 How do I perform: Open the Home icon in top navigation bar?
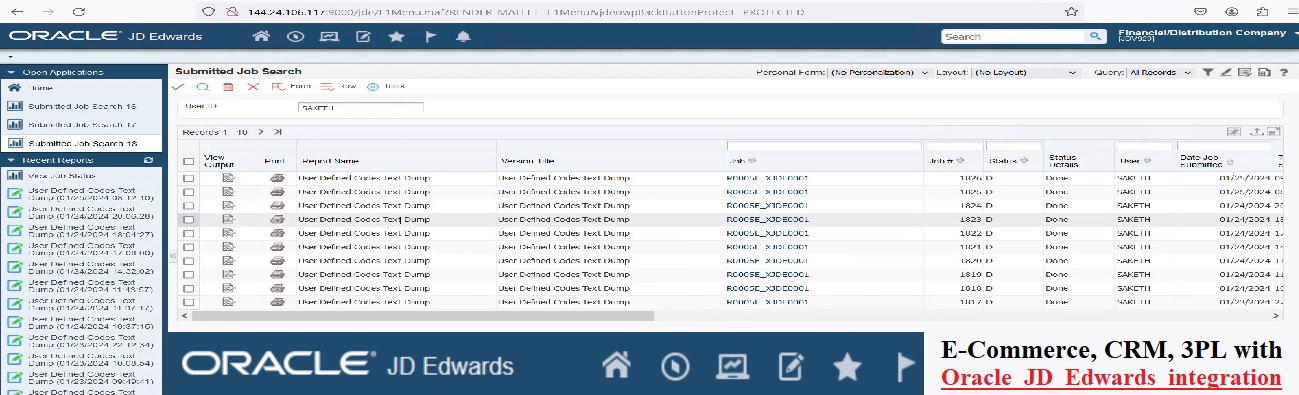pos(262,36)
